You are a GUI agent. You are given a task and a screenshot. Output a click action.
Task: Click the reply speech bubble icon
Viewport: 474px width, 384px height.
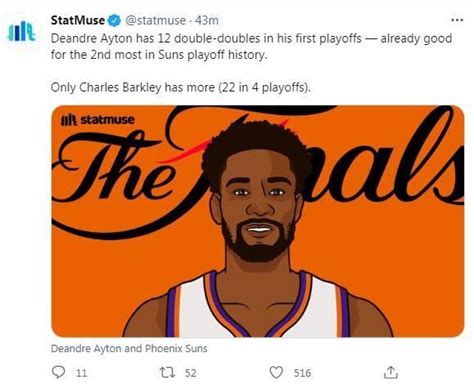tap(59, 372)
